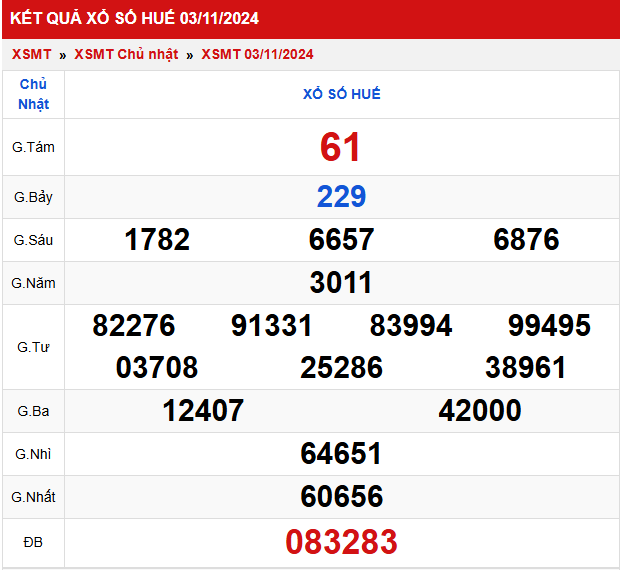Click the G.Sáu number 6876

pos(526,240)
